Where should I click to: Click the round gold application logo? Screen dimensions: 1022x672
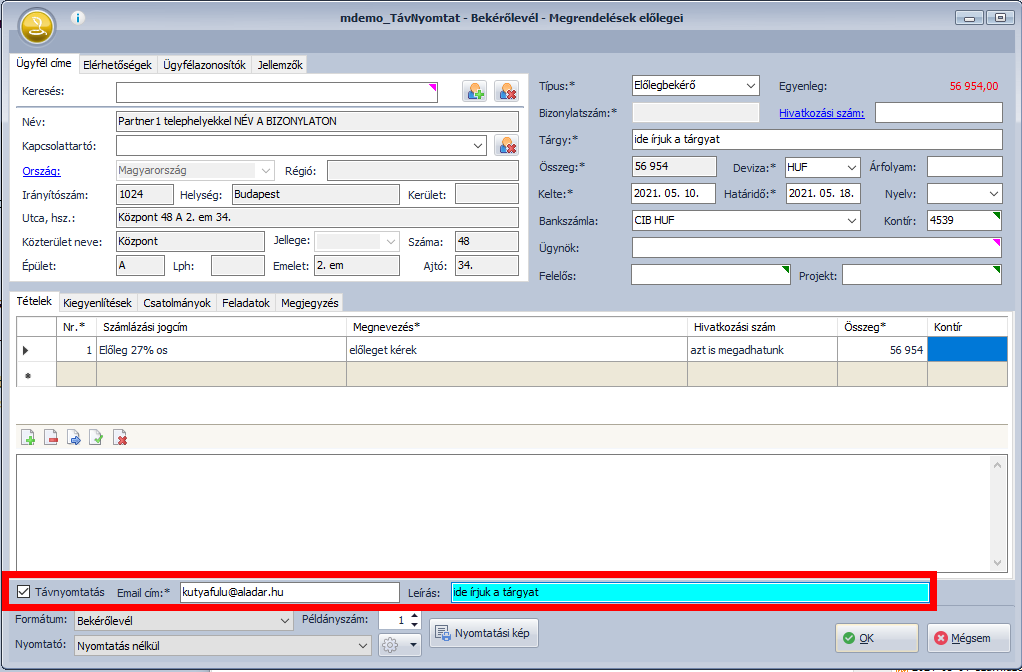coord(36,27)
